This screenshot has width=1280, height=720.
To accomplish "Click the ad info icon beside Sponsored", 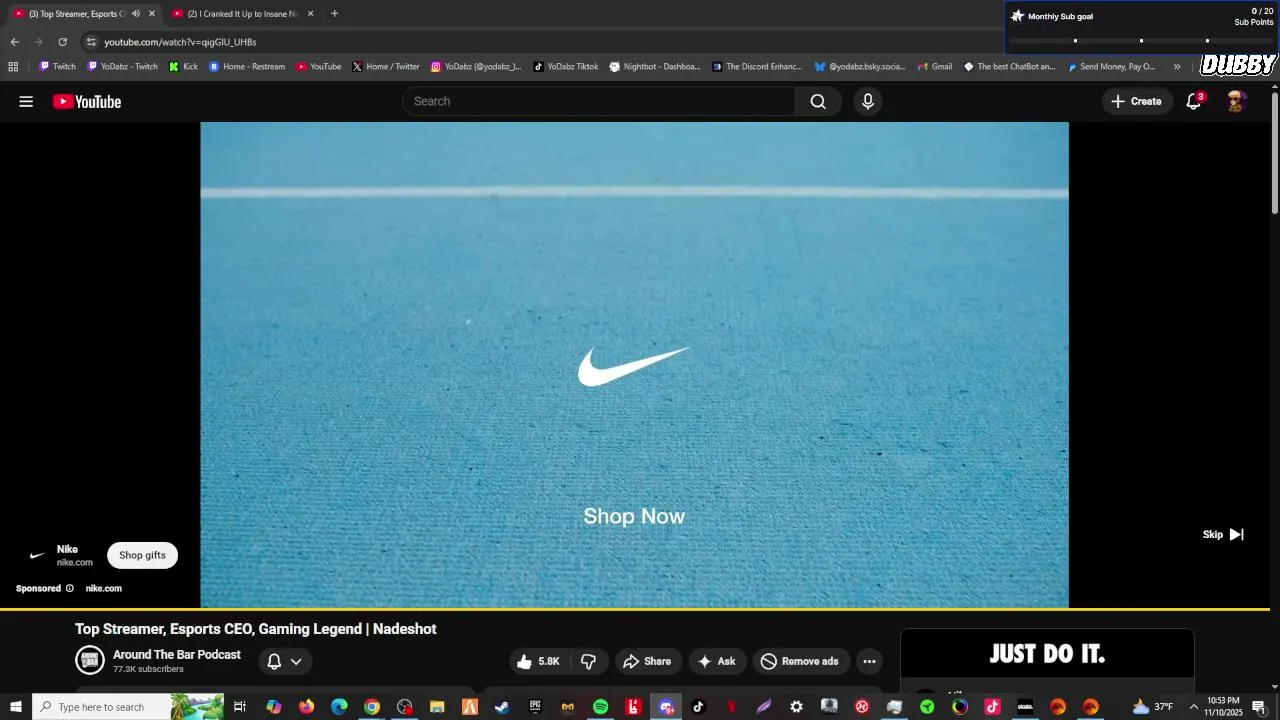I will (x=70, y=588).
